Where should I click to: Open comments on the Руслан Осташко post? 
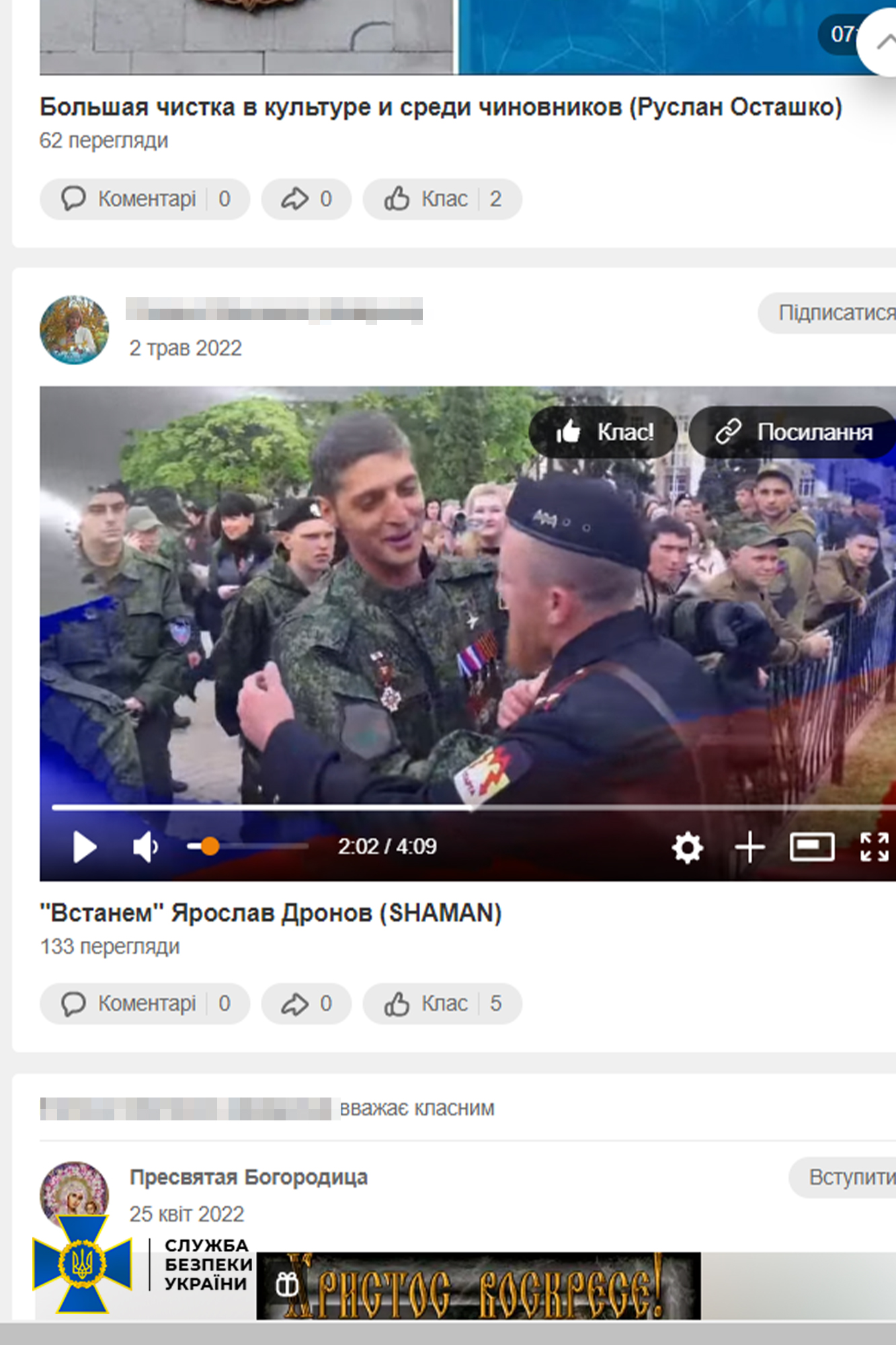[x=145, y=199]
